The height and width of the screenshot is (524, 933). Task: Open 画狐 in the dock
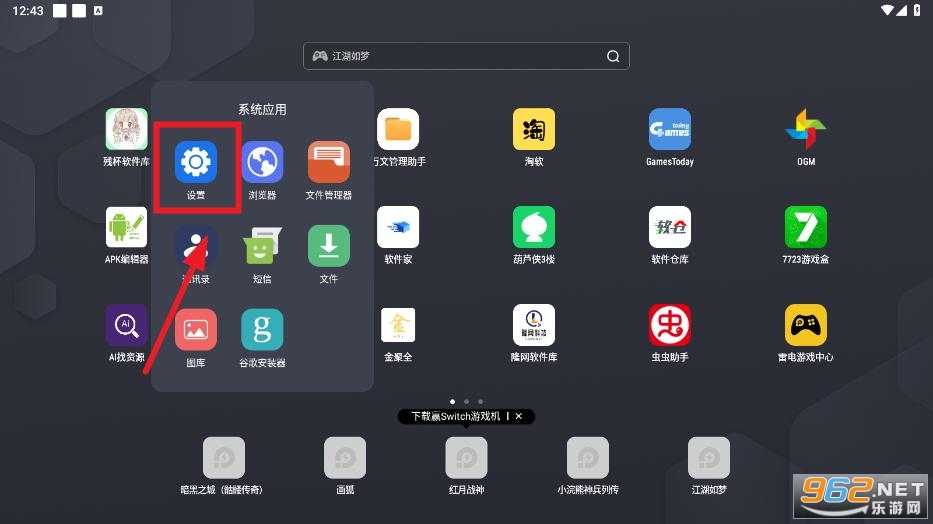pyautogui.click(x=345, y=458)
